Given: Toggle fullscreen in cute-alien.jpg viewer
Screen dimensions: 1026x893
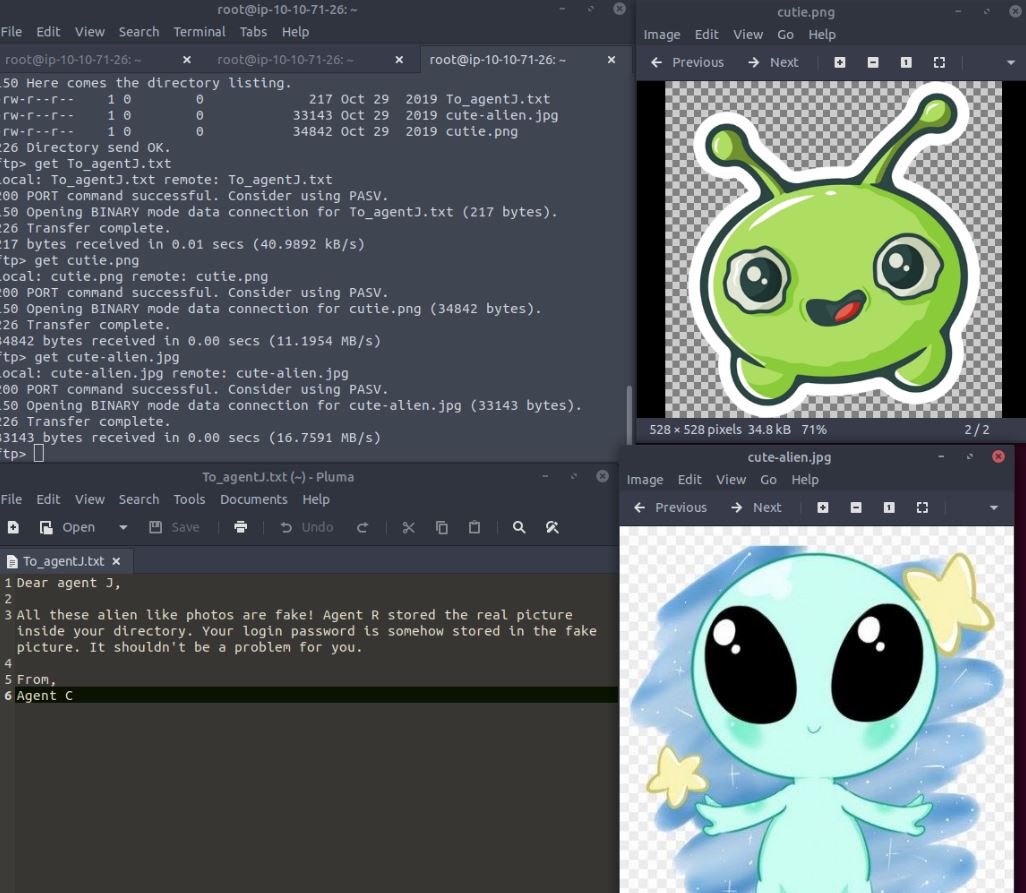Looking at the screenshot, I should click(x=922, y=507).
